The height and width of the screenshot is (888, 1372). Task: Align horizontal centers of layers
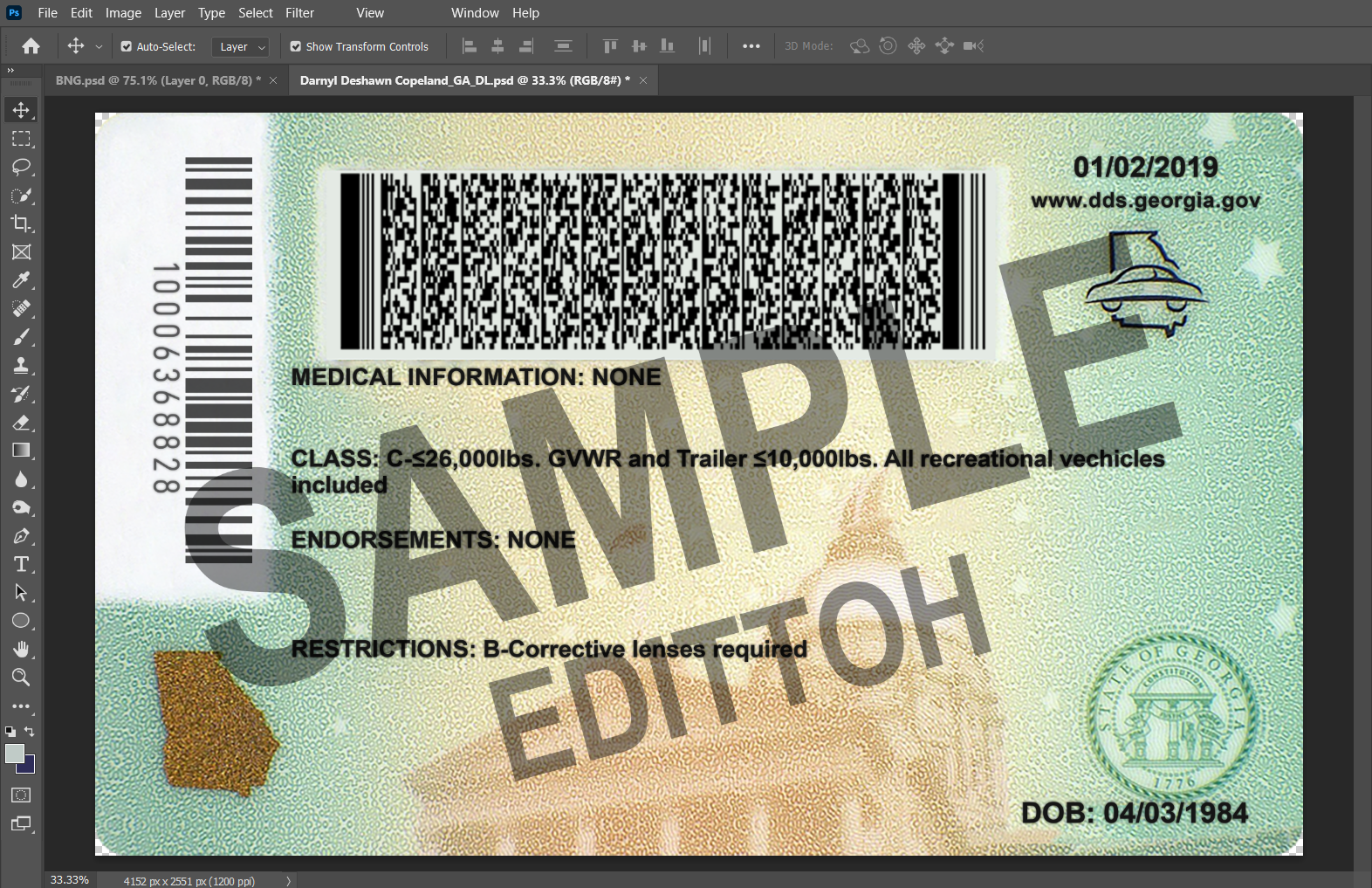point(497,46)
